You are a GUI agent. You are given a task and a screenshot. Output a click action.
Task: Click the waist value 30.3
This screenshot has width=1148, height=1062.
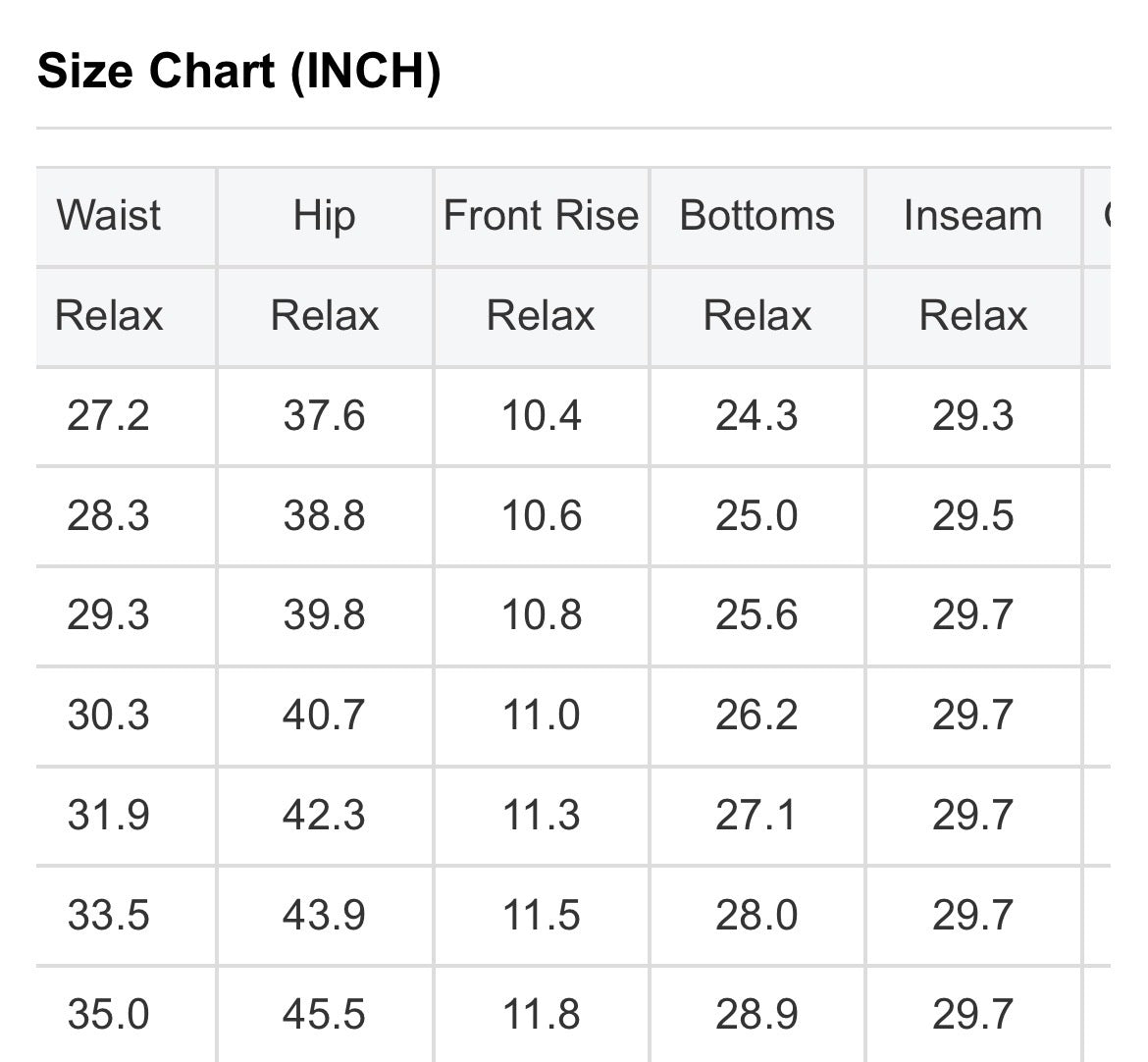[x=108, y=715]
